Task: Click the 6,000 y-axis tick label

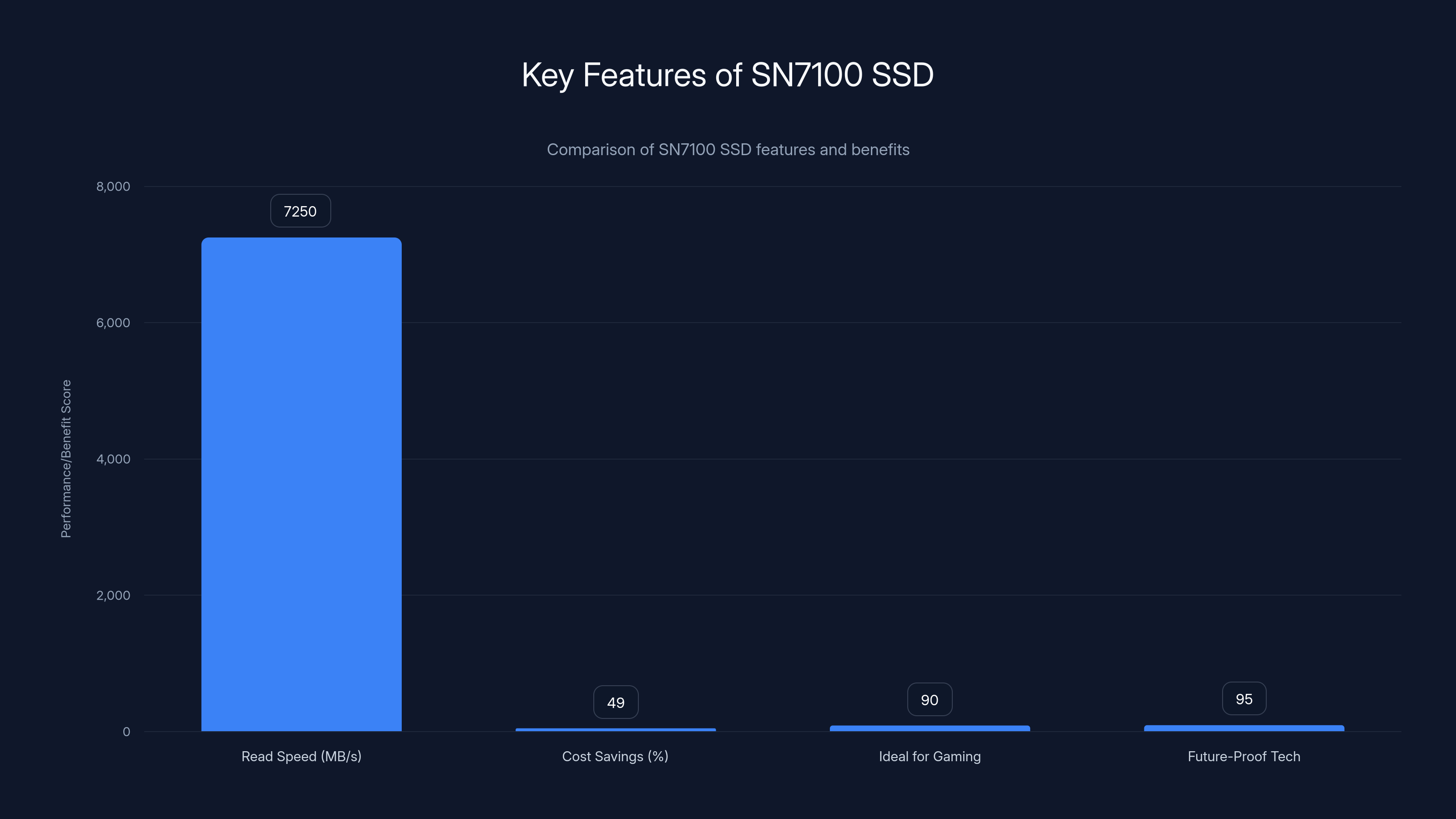Action: pos(113,323)
